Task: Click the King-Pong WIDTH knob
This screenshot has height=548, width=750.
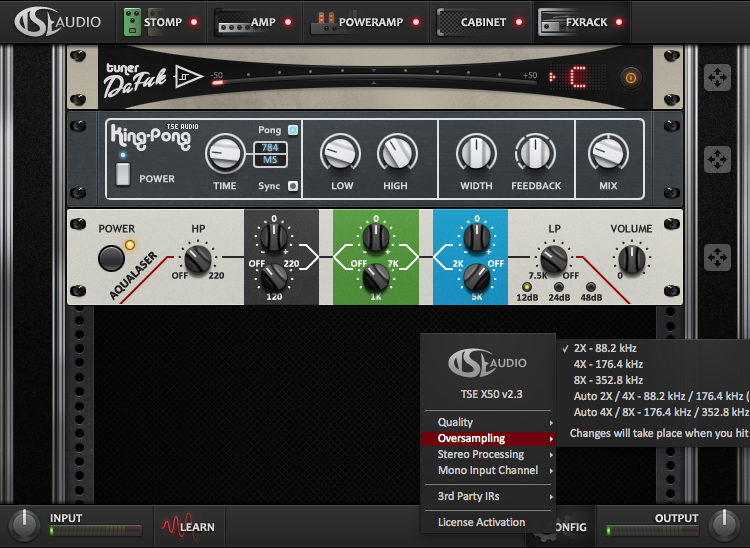Action: pyautogui.click(x=476, y=153)
